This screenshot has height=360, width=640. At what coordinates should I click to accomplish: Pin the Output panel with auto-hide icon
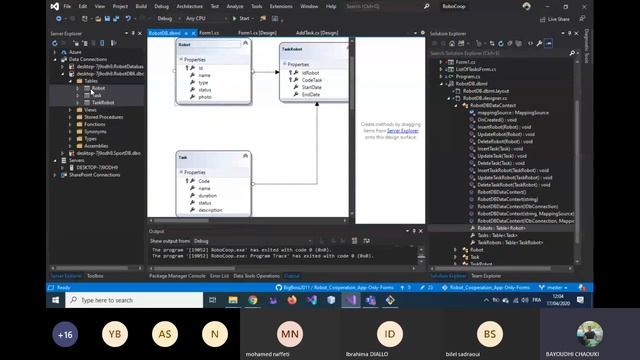[x=414, y=231]
